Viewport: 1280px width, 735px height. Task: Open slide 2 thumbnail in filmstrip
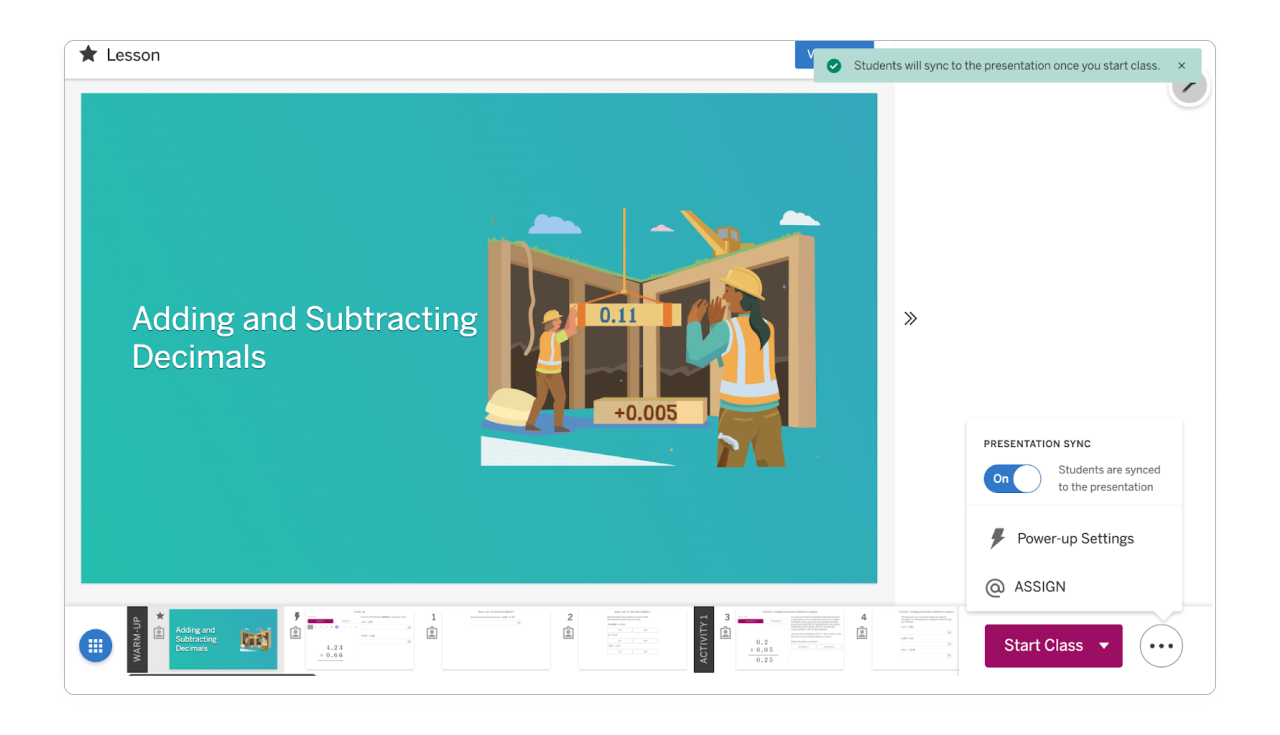pyautogui.click(x=632, y=639)
